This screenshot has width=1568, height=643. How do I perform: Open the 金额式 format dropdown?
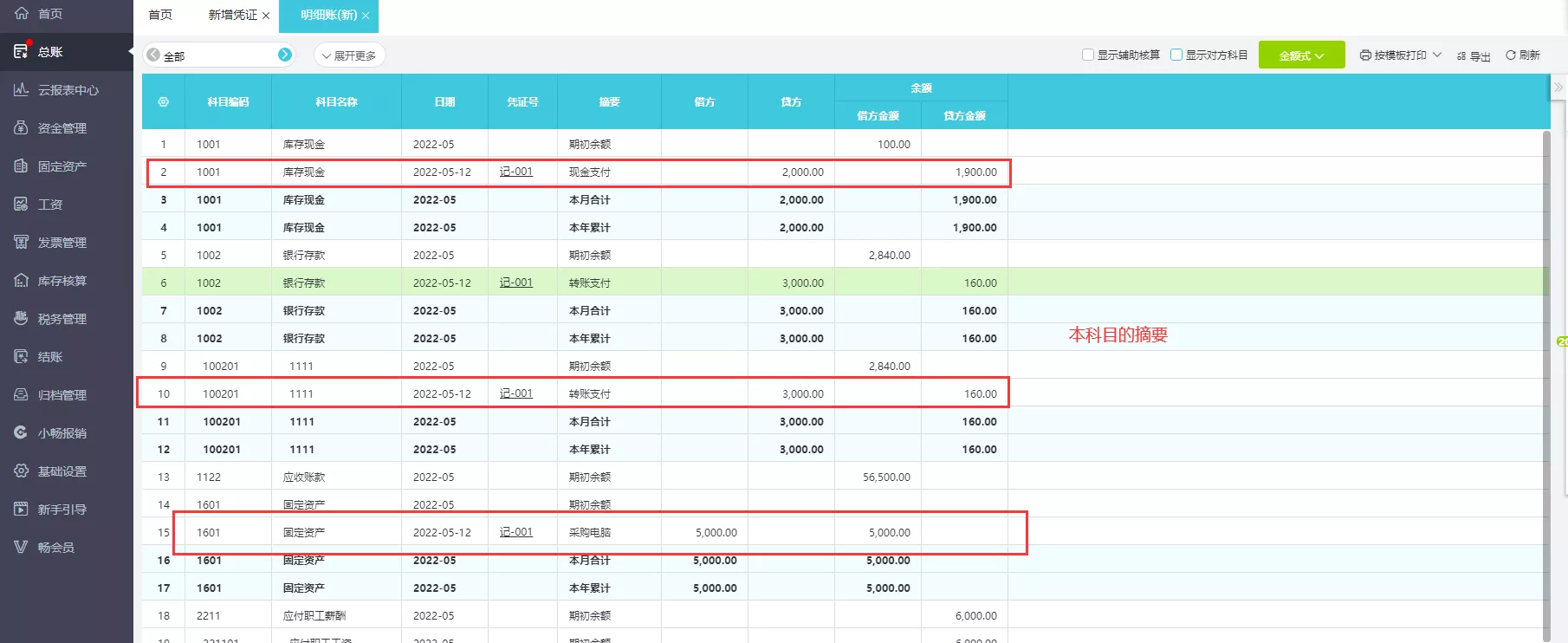coord(1301,55)
